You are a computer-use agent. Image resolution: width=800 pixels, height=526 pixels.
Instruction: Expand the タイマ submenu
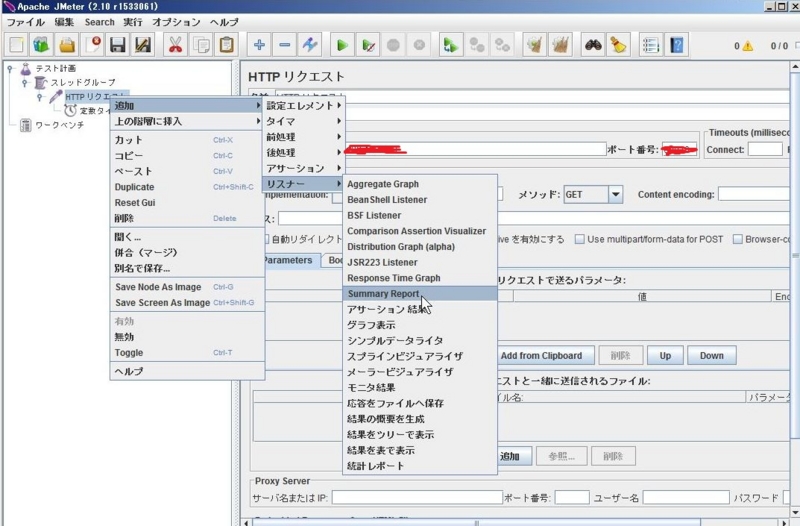click(x=304, y=121)
